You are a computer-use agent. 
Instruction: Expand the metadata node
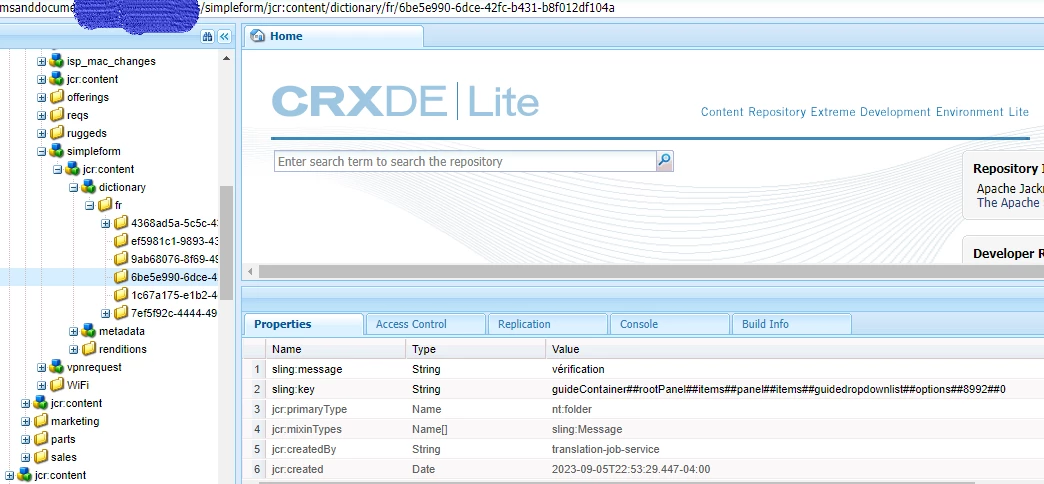(73, 331)
